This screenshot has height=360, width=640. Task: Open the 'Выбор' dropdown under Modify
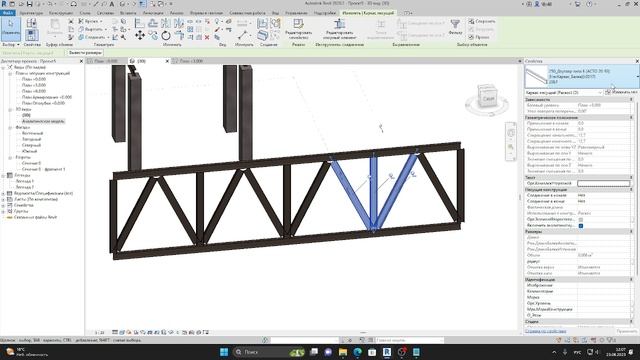(11, 44)
